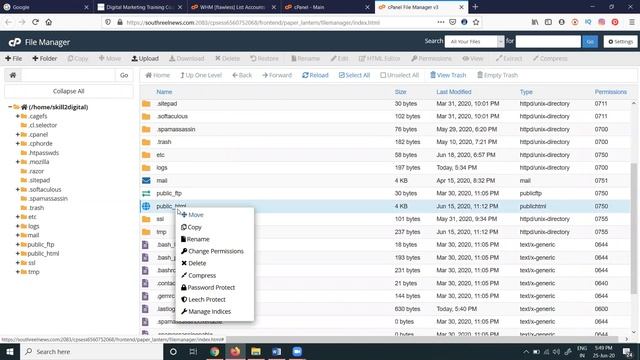Open Chrome from the Windows taskbar

click(215, 351)
